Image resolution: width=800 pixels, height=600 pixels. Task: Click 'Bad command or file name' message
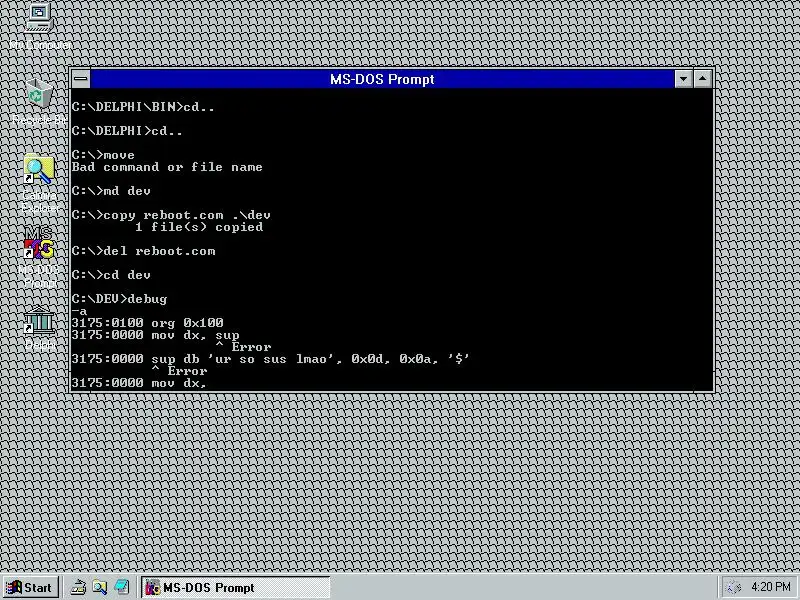tap(167, 167)
